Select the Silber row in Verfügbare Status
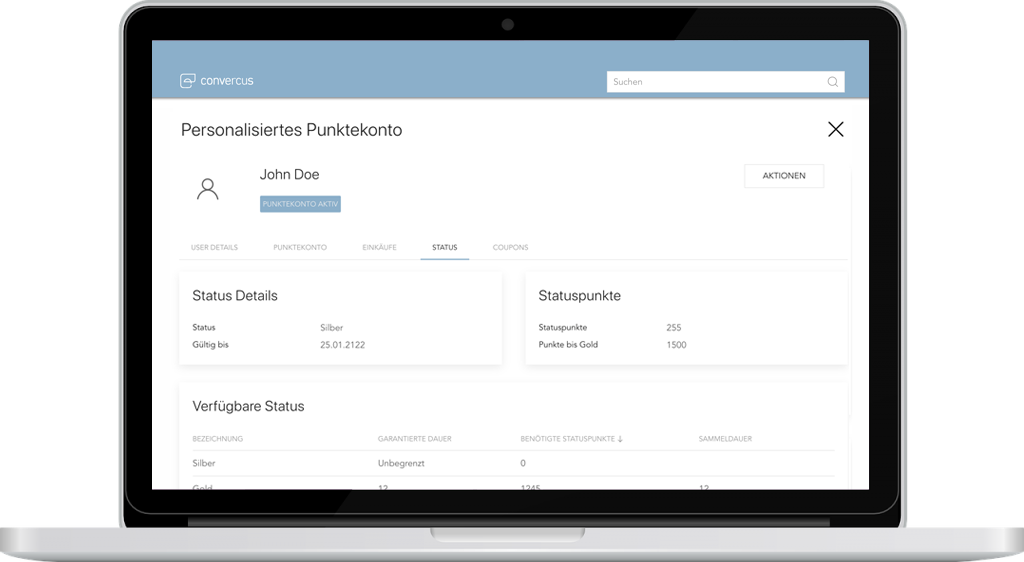The image size is (1024, 562). tap(513, 463)
